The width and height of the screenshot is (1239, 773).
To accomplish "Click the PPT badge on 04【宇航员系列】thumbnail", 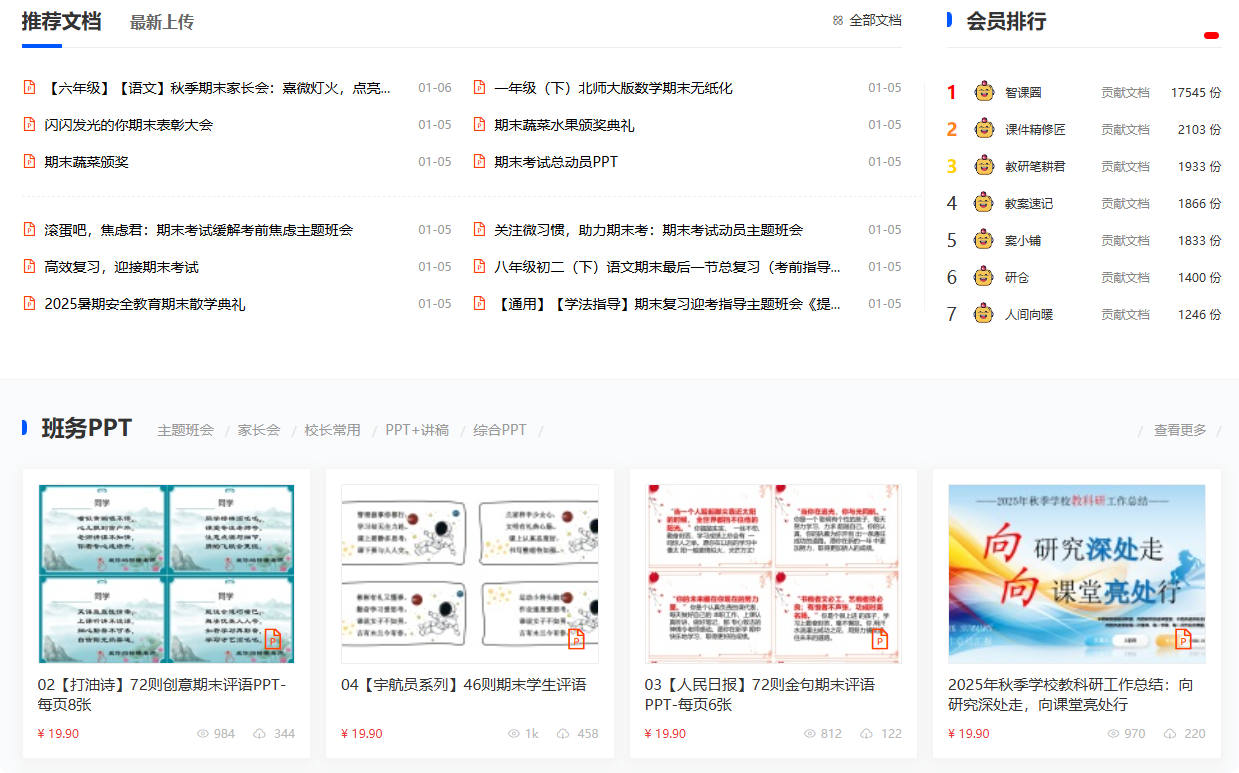I will (576, 638).
